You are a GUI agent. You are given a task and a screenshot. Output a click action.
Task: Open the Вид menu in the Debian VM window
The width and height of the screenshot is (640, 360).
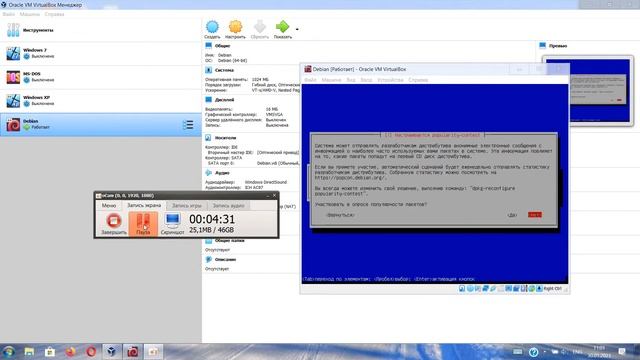351,80
